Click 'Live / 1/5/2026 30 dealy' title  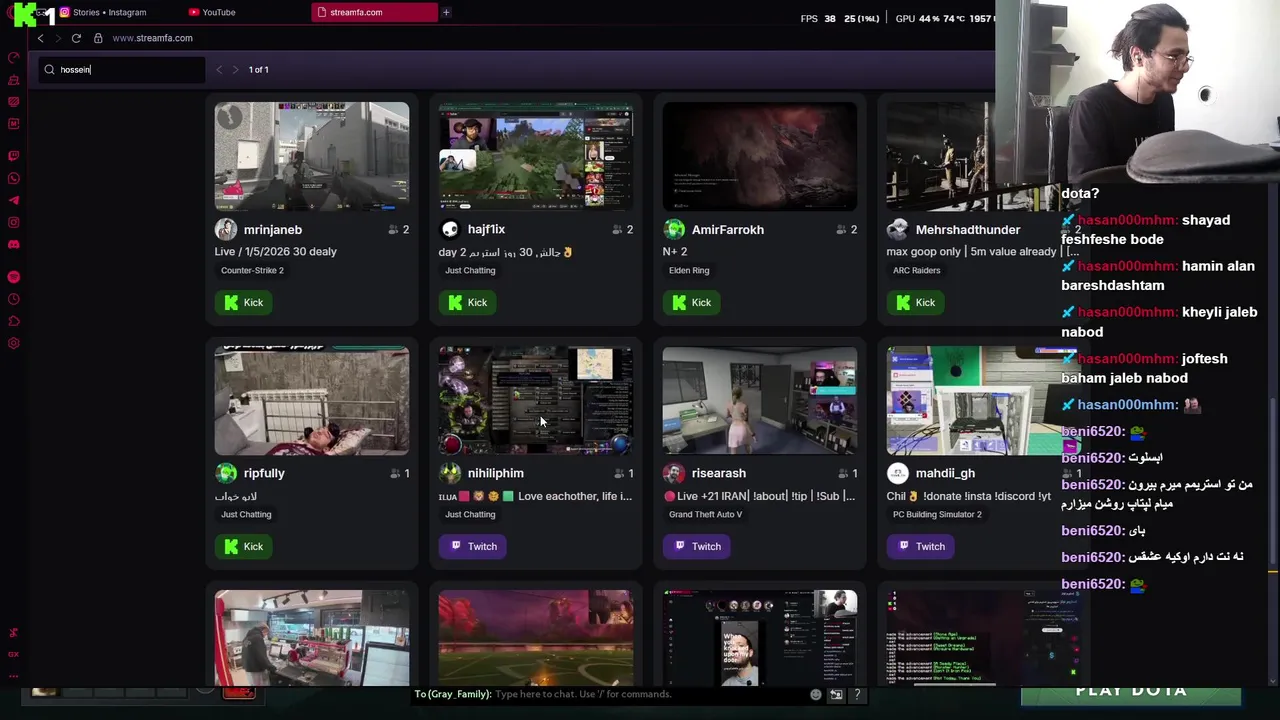click(276, 251)
